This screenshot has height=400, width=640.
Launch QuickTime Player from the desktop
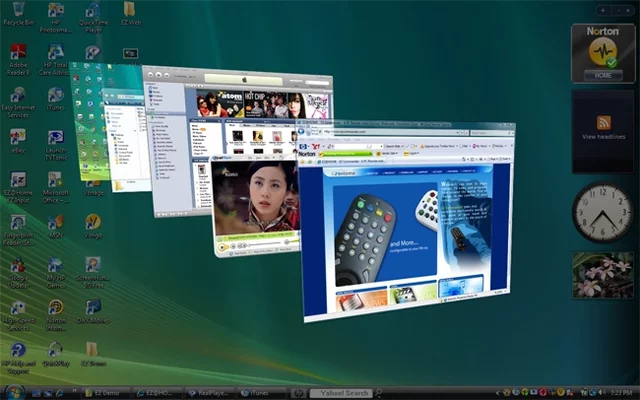coord(93,18)
